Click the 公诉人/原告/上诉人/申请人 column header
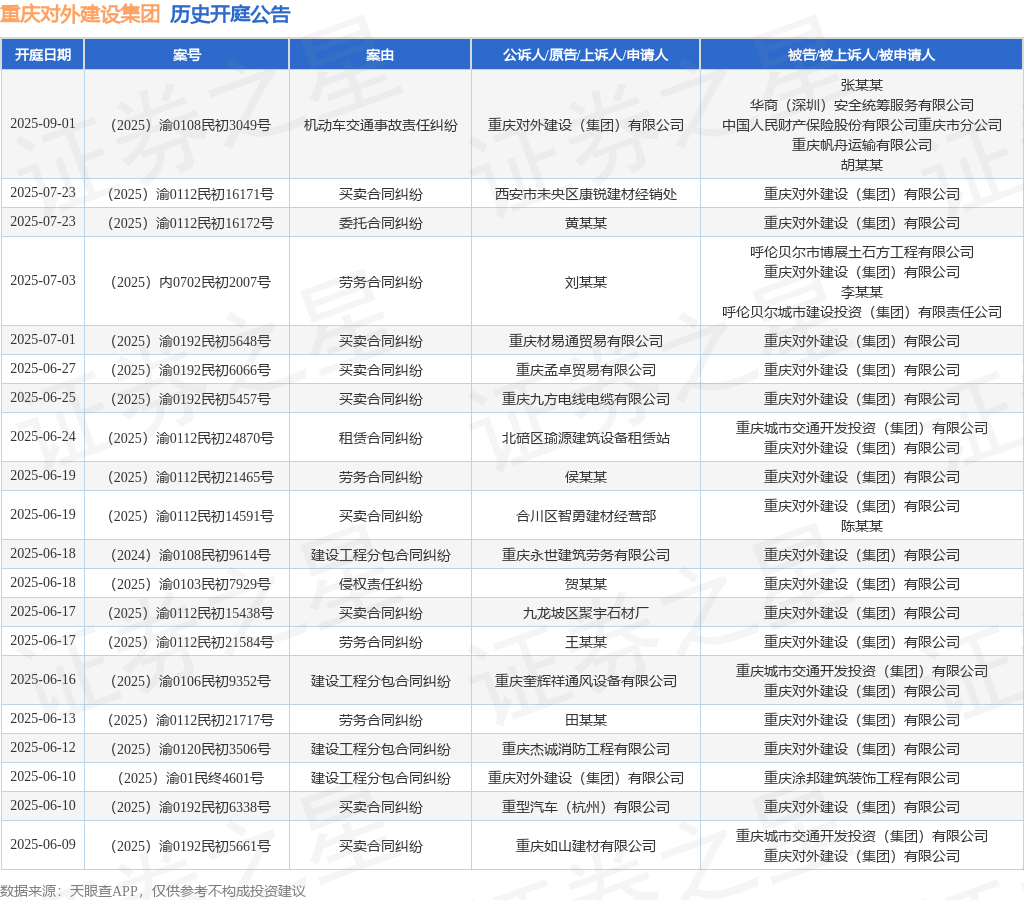Viewport: 1024px width, 900px height. pyautogui.click(x=585, y=55)
